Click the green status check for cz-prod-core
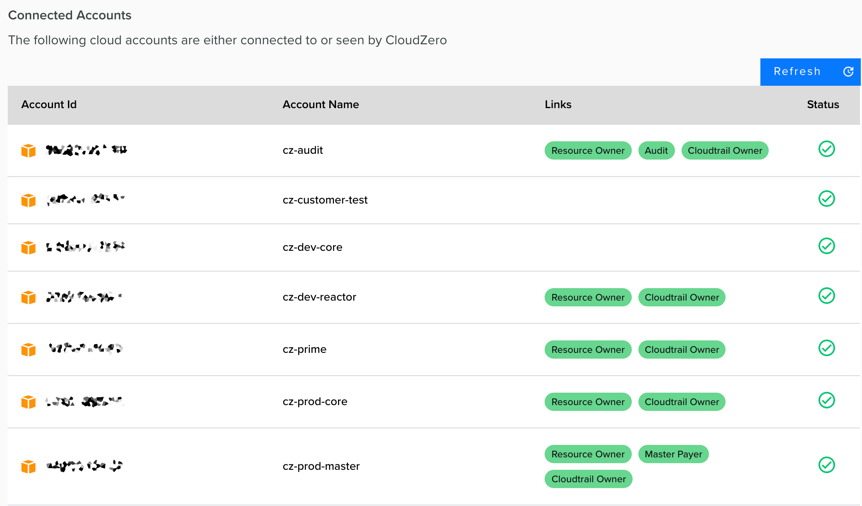The height and width of the screenshot is (506, 862). coord(826,400)
